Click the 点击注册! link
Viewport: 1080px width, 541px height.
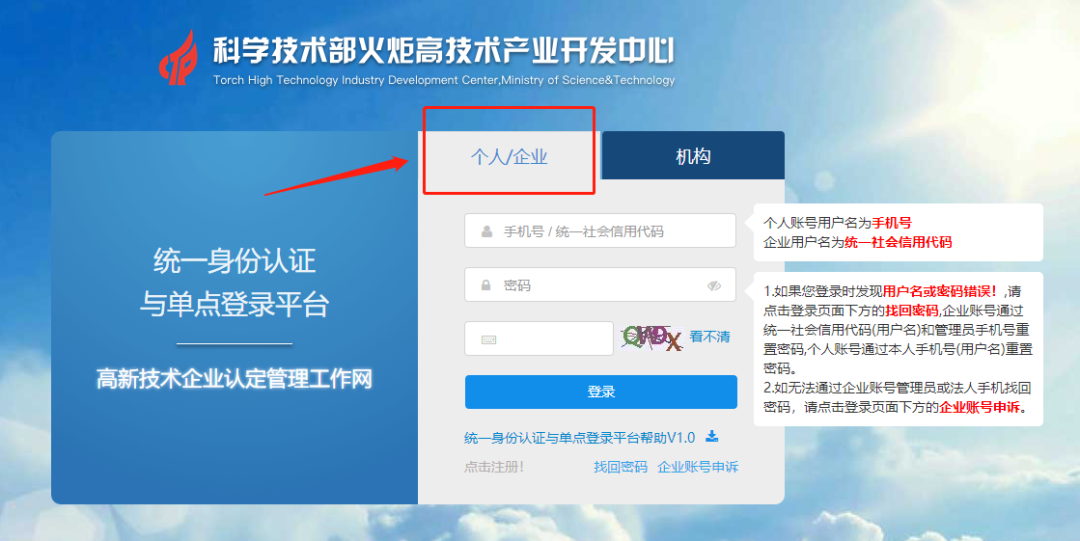[494, 467]
